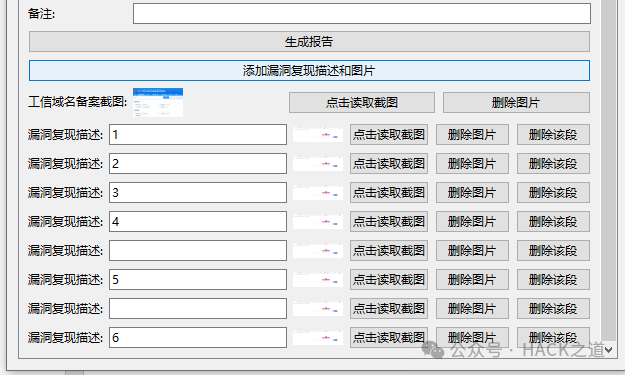Viewport: 625px width, 375px height.
Task: Open the screenshot thumbnail in row 5
Action: click(x=318, y=280)
